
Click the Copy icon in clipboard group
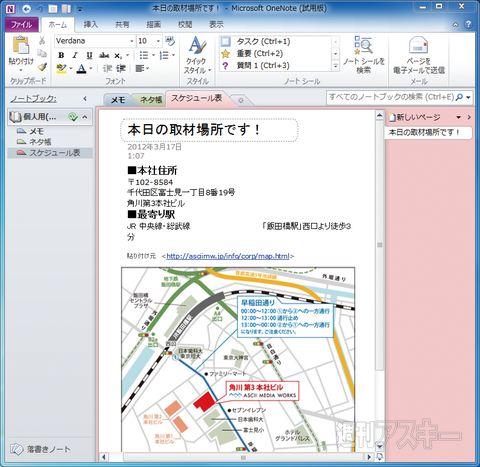click(42, 53)
